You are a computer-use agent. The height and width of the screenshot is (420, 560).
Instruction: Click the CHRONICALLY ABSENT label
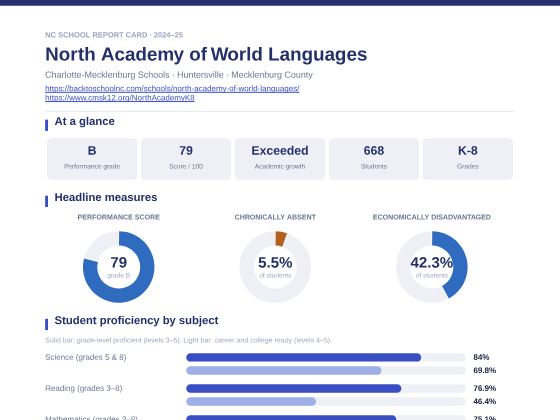pyautogui.click(x=275, y=217)
